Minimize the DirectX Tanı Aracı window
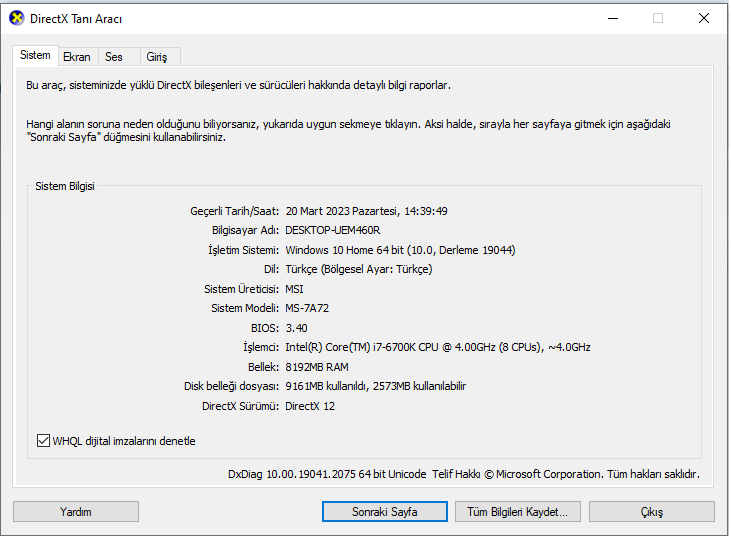 pyautogui.click(x=613, y=18)
